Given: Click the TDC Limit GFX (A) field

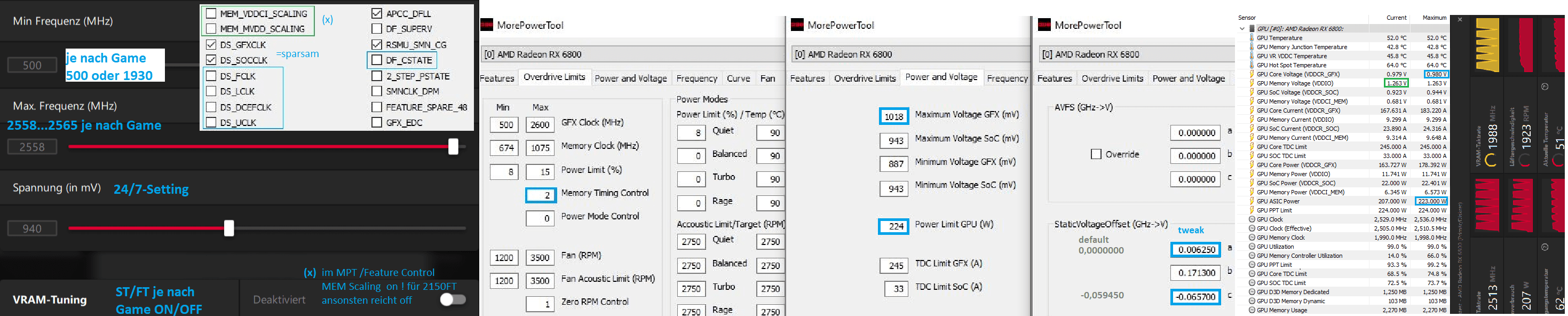Looking at the screenshot, I should pyautogui.click(x=894, y=265).
